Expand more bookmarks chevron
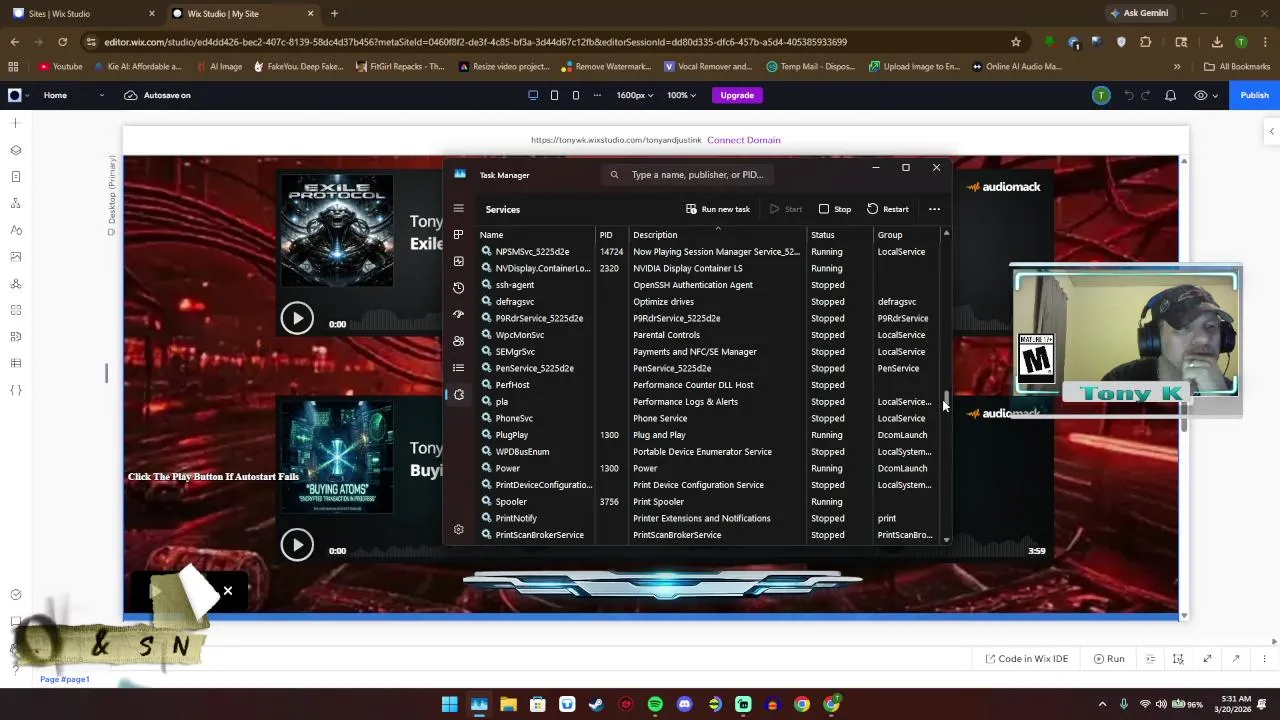Image resolution: width=1280 pixels, height=720 pixels. 1177,67
